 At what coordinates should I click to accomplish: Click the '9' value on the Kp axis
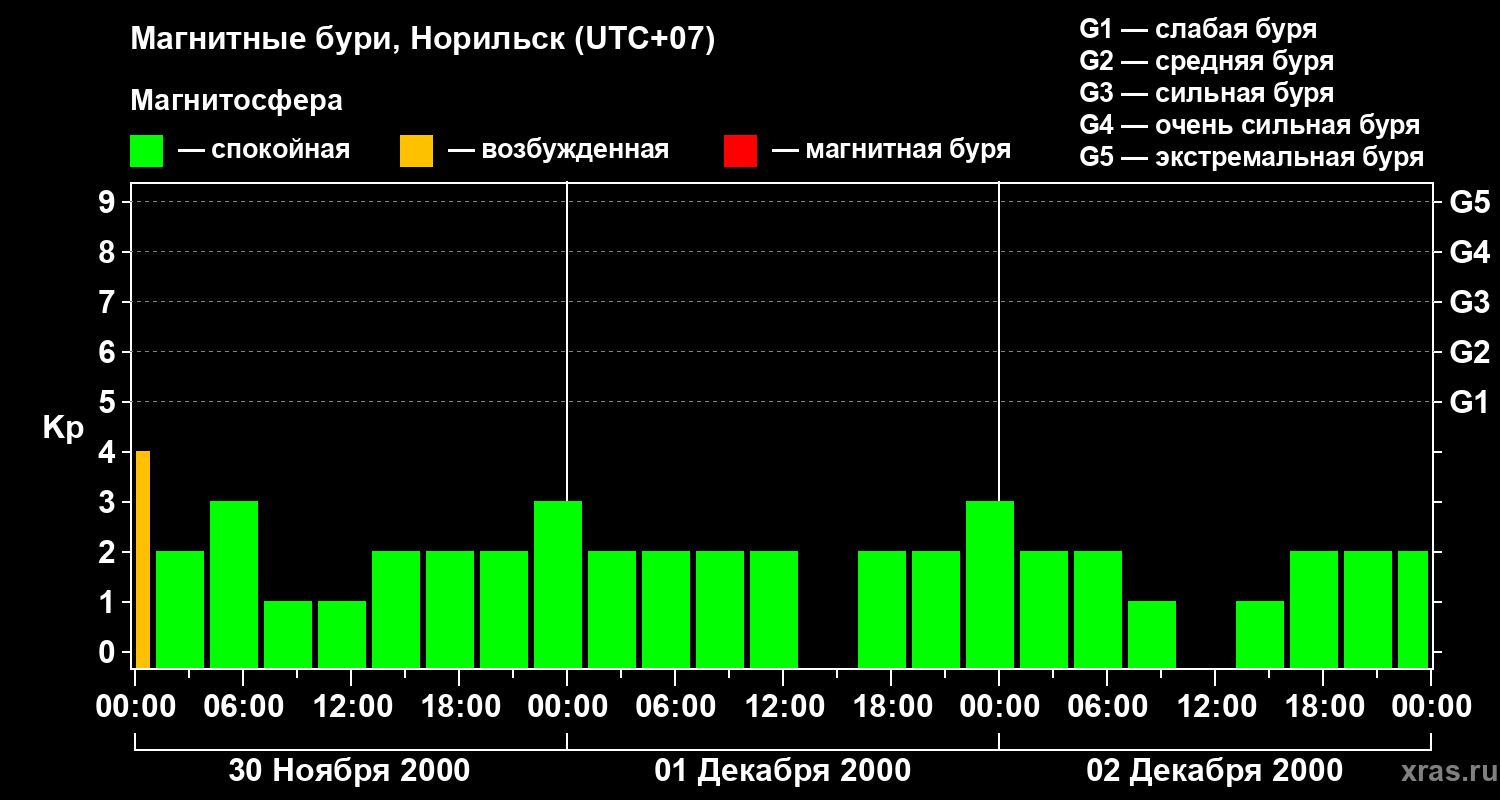click(x=109, y=203)
